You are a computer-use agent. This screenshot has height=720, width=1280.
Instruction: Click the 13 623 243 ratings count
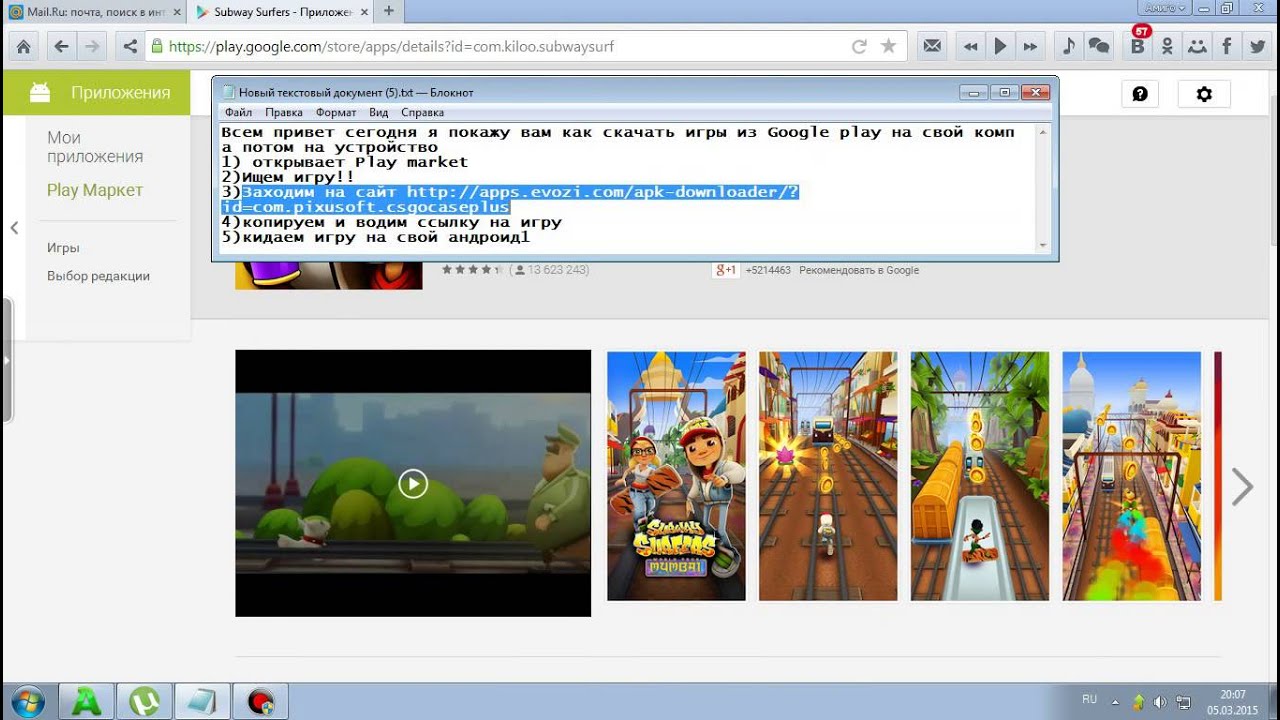558,270
